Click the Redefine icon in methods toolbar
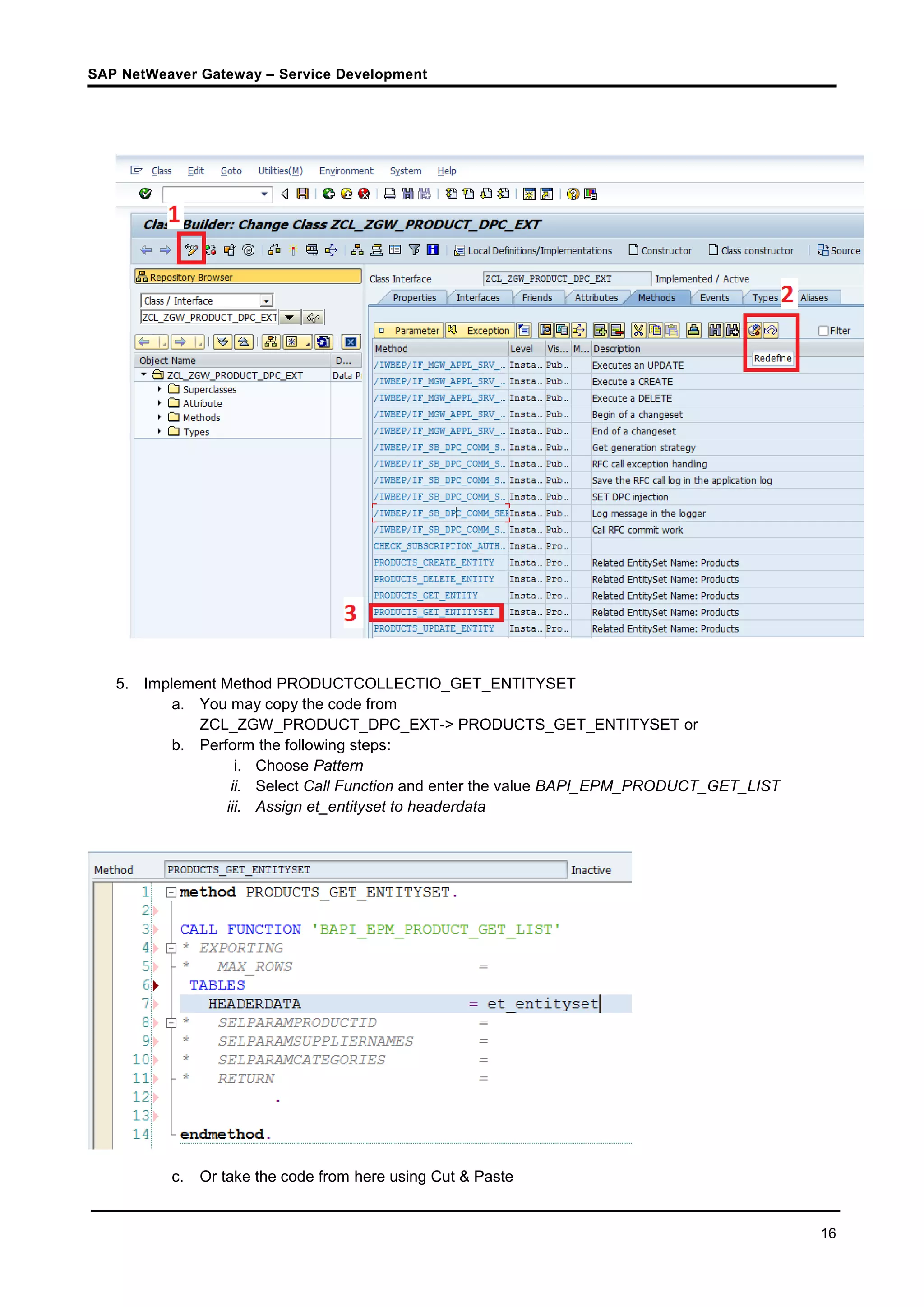 (754, 330)
